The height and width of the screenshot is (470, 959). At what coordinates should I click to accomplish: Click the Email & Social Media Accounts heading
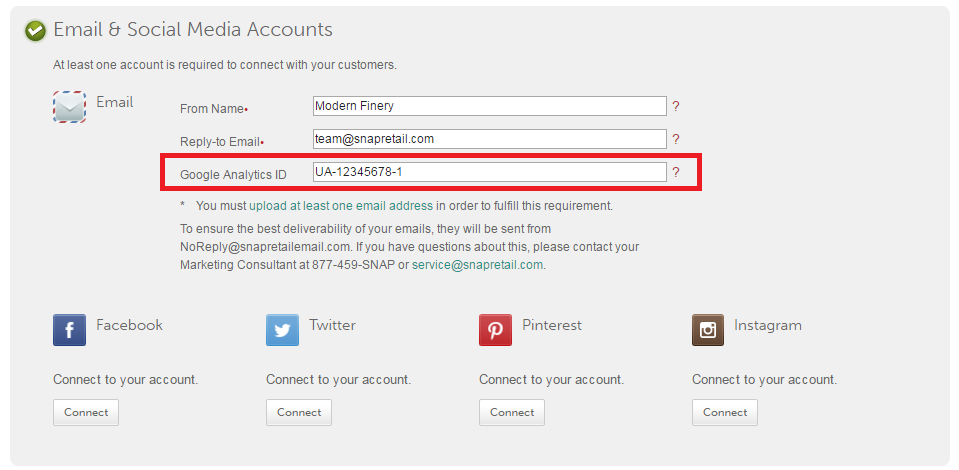(x=193, y=30)
